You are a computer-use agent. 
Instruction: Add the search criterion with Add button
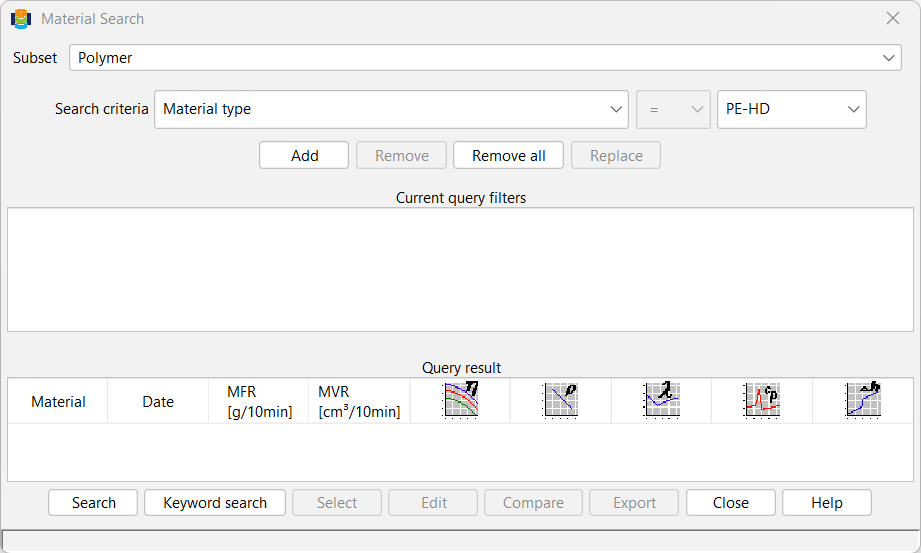(x=304, y=156)
